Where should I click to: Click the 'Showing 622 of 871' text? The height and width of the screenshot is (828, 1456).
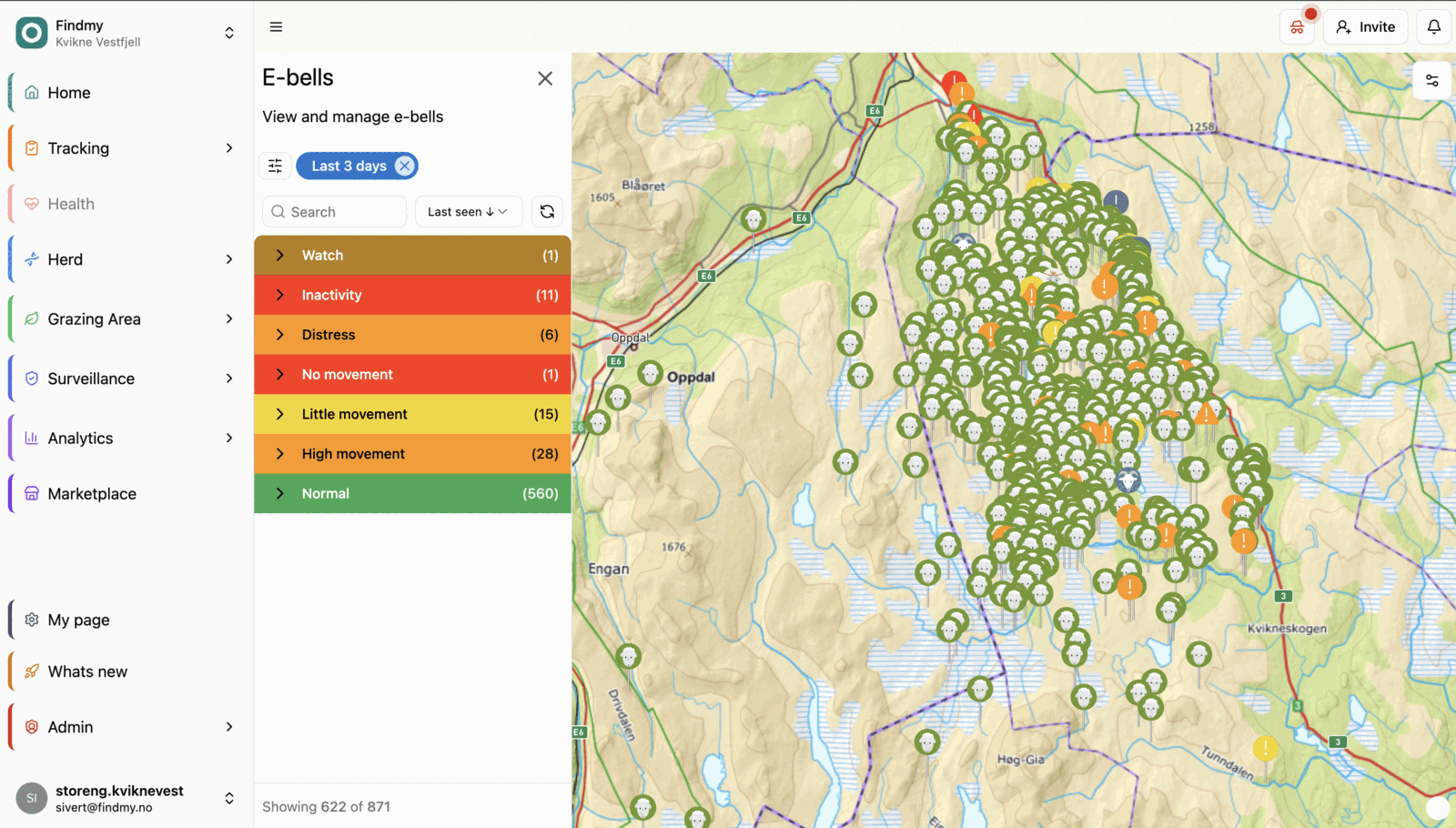point(326,807)
